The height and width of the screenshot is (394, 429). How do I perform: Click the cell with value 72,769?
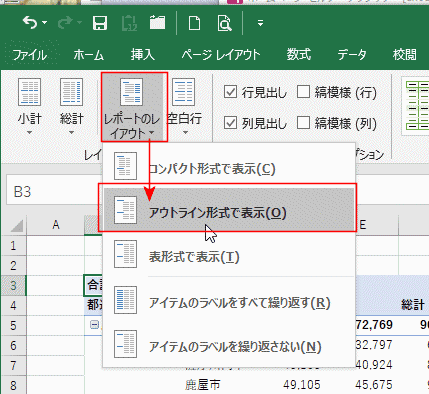[374, 325]
